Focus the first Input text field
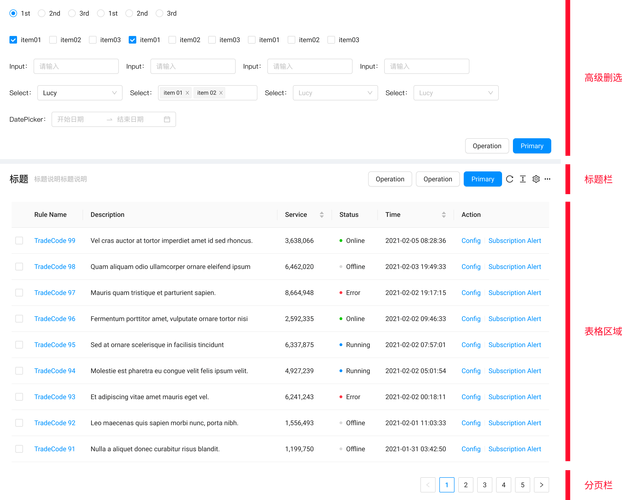The height and width of the screenshot is (500, 622). coord(76,66)
